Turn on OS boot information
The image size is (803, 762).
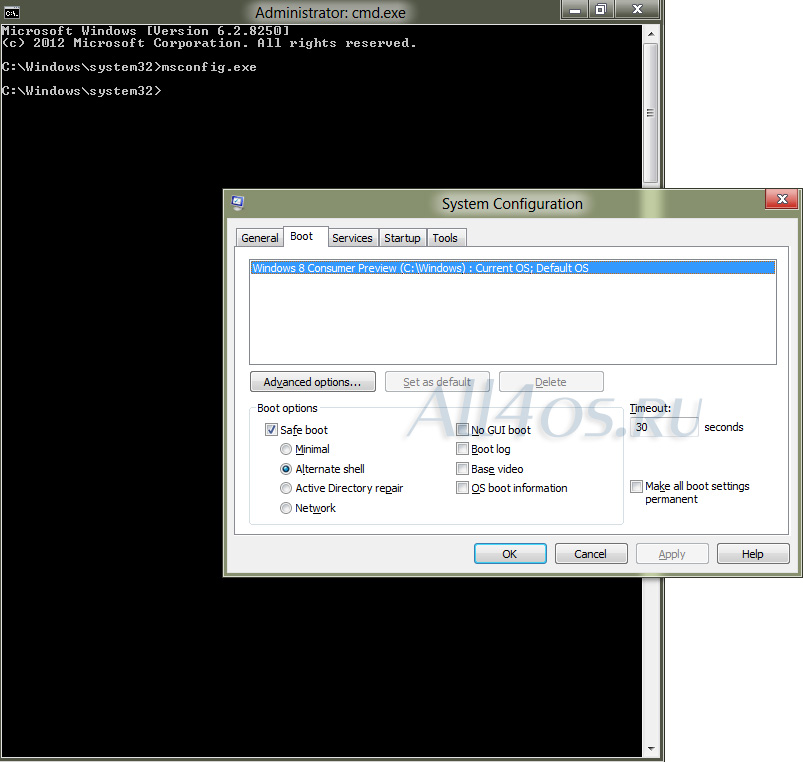pyautogui.click(x=462, y=488)
